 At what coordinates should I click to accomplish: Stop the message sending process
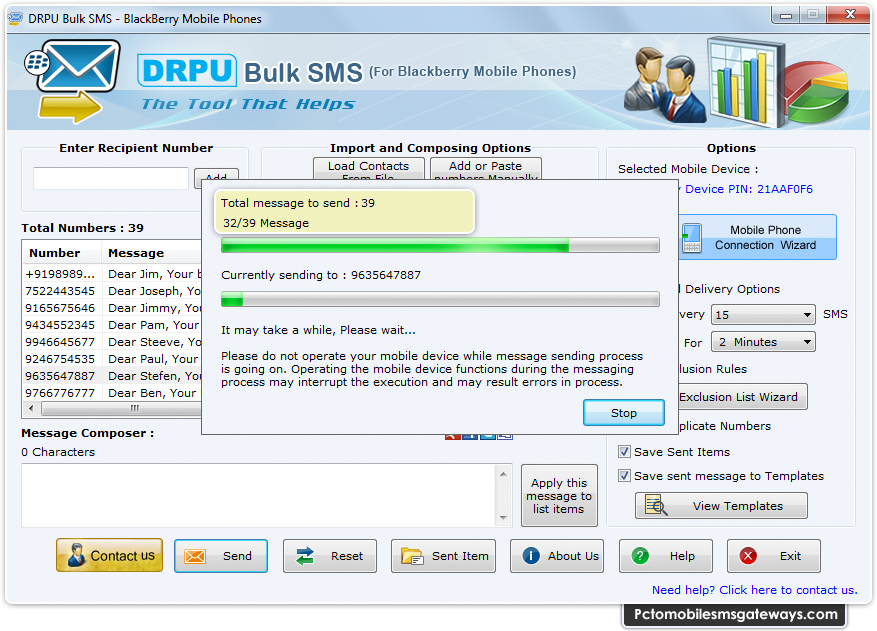pyautogui.click(x=624, y=413)
